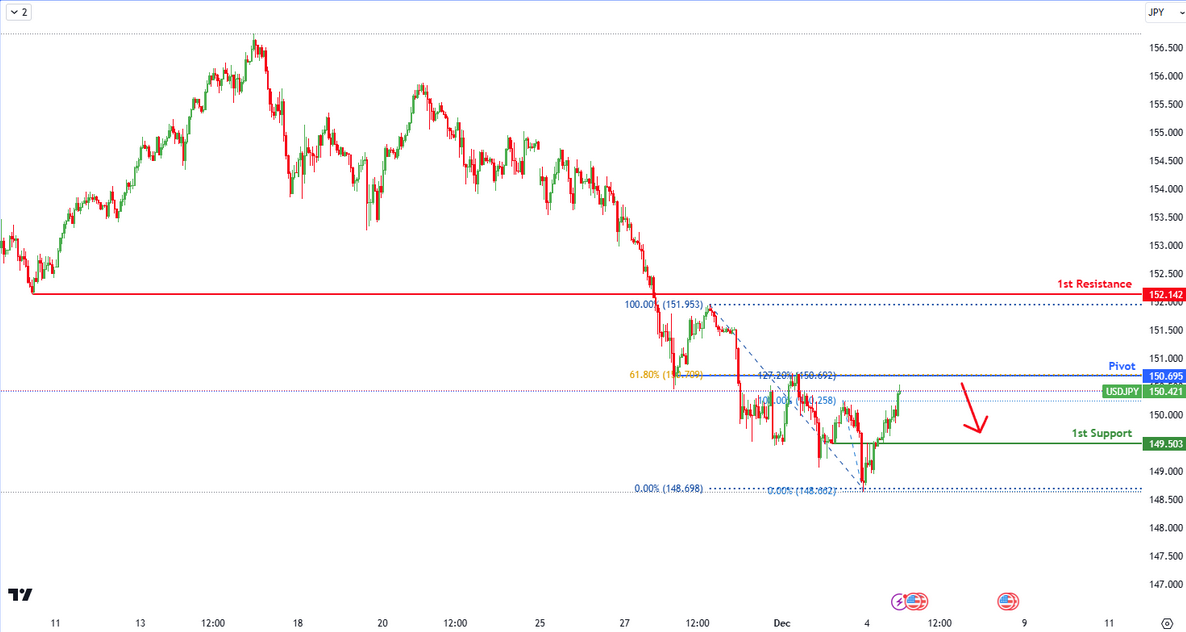Click date '18' on the time axis

298,624
